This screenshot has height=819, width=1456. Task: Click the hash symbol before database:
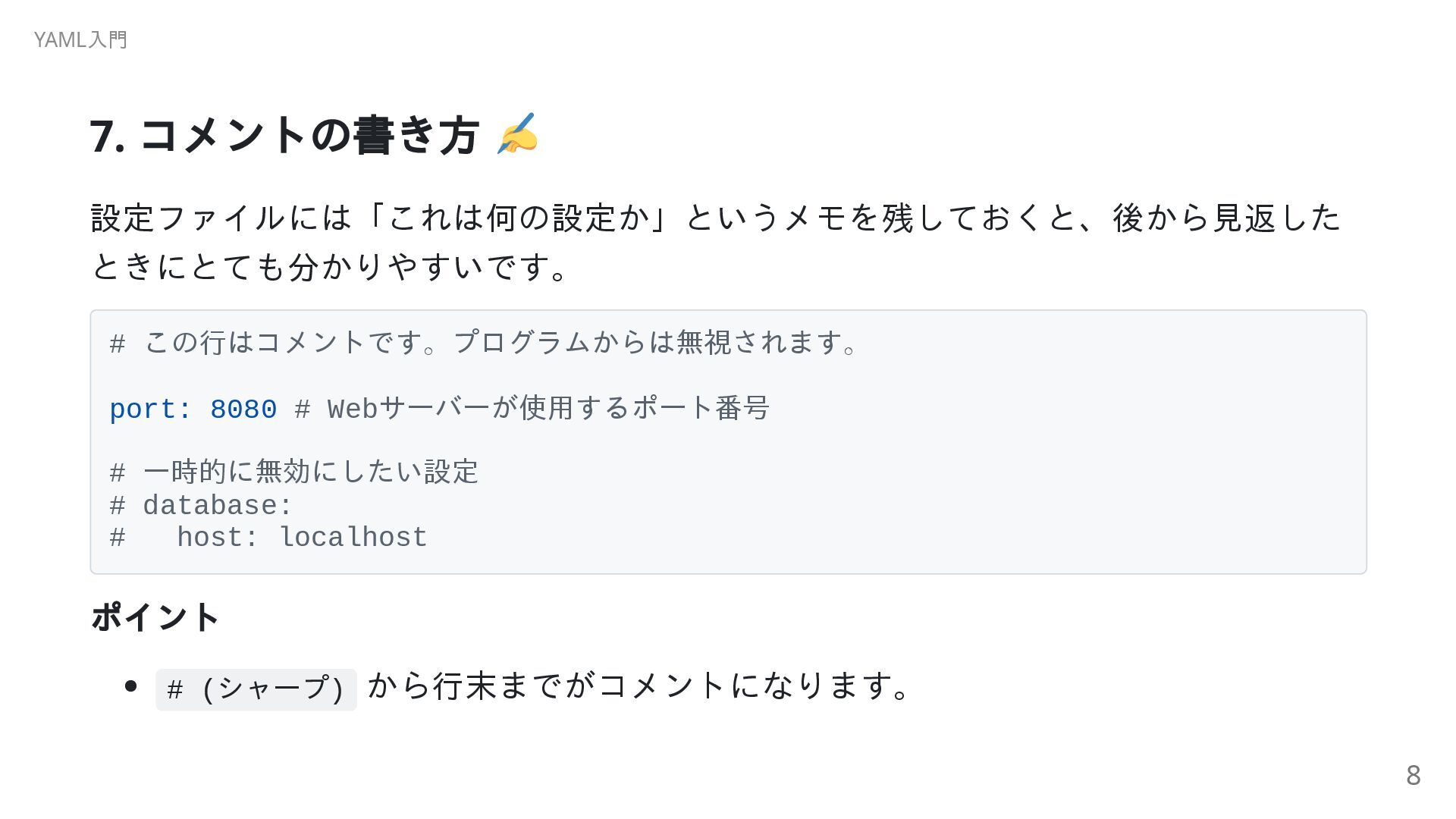click(118, 506)
